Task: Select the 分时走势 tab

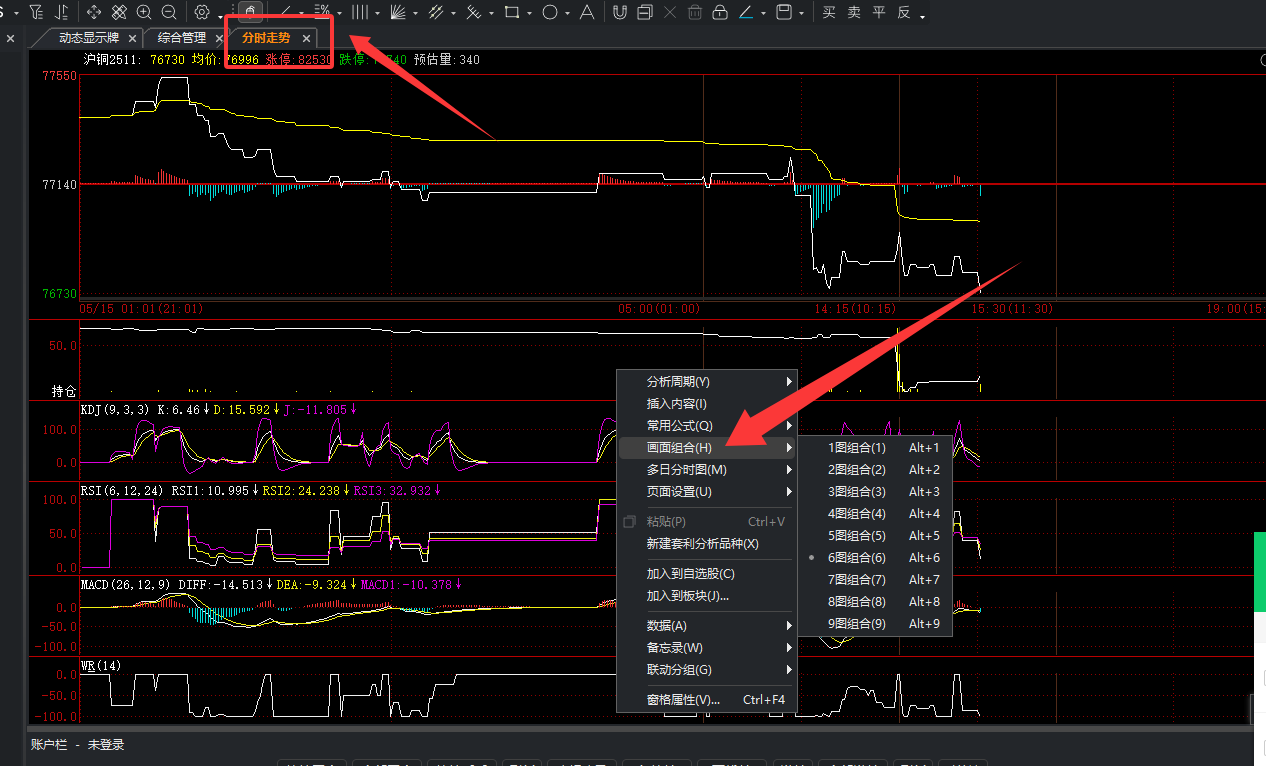Action: 266,38
